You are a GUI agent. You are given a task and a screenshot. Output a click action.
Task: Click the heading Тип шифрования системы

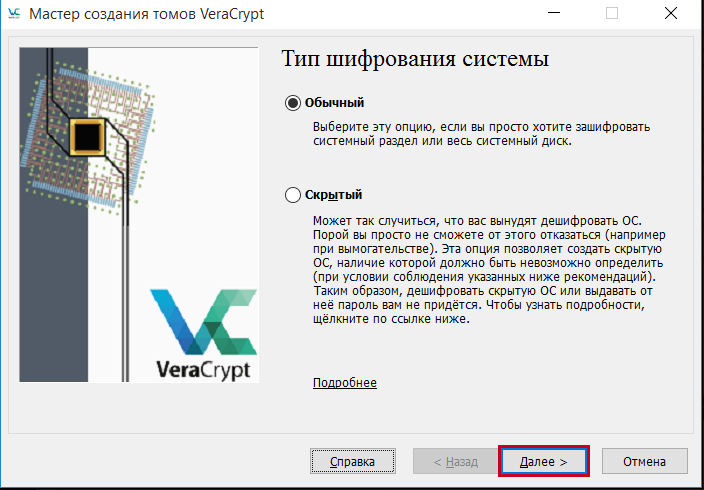click(415, 60)
